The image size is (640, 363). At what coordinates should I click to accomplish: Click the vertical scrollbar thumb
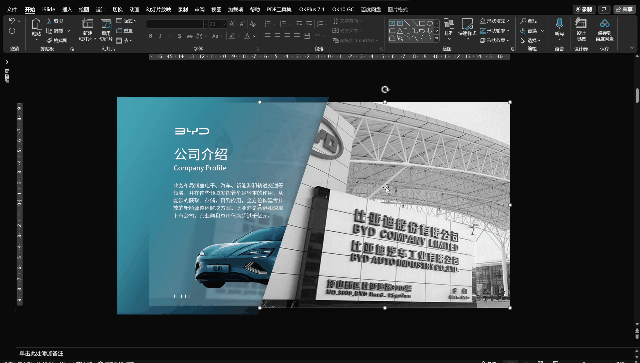637,96
